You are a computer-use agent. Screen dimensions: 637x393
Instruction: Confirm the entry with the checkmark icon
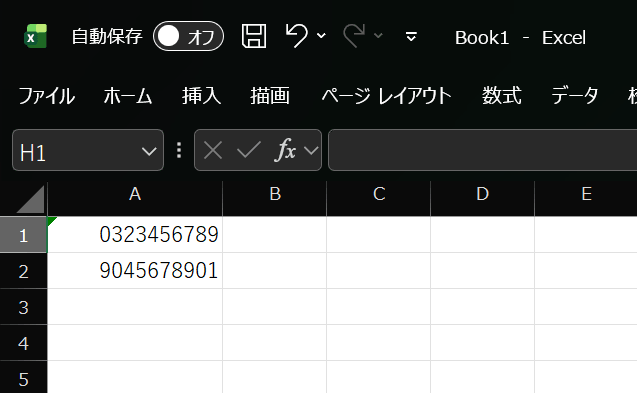pos(249,150)
